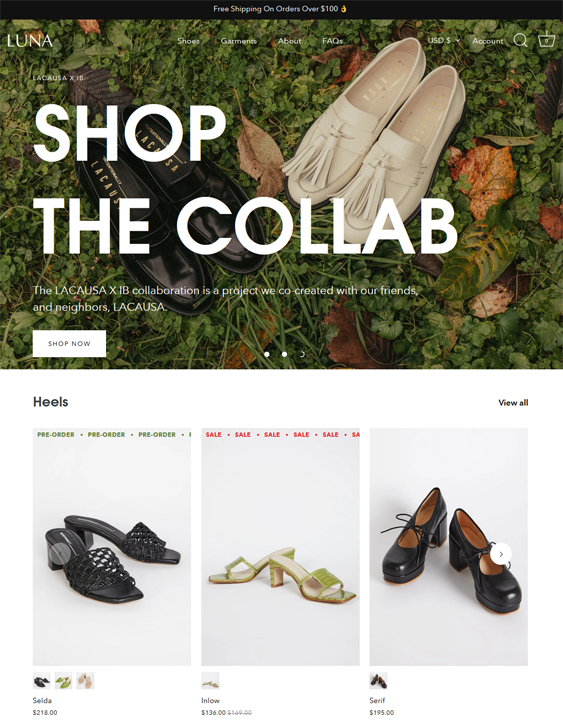Select the black Selda color thumbnail
The image size is (563, 727).
[42, 681]
